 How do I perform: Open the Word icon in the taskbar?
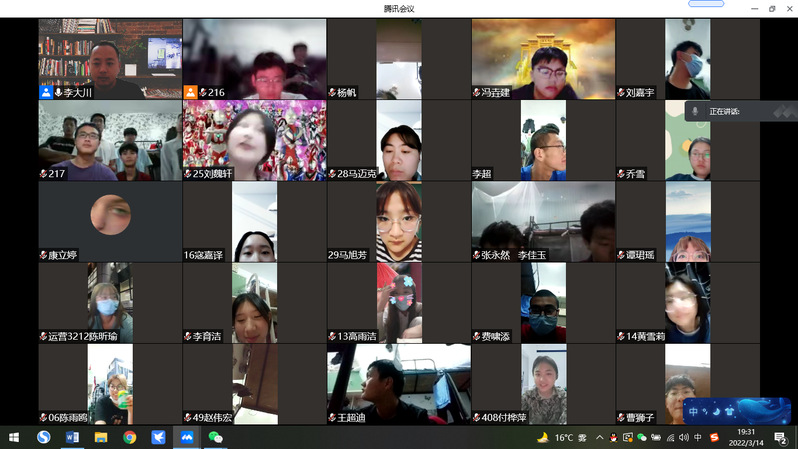72,437
